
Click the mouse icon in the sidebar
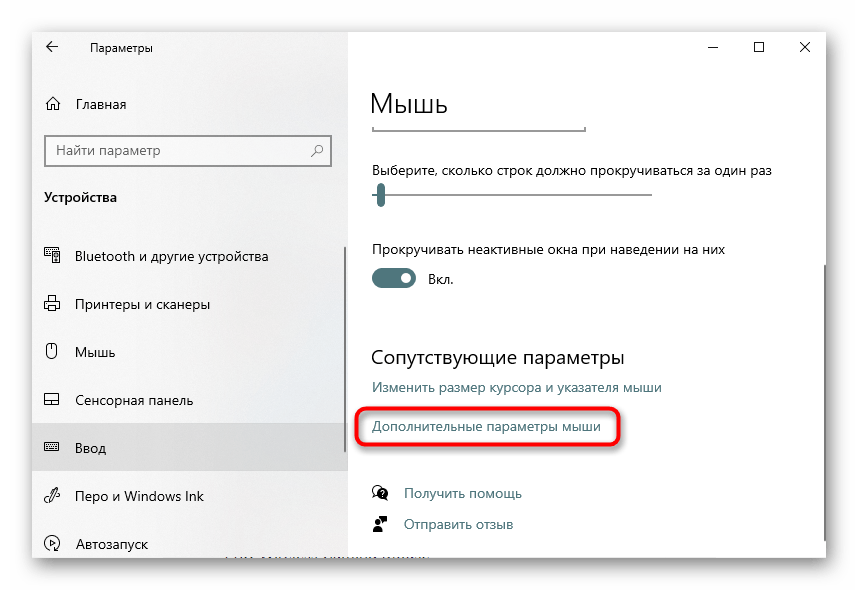pos(51,351)
